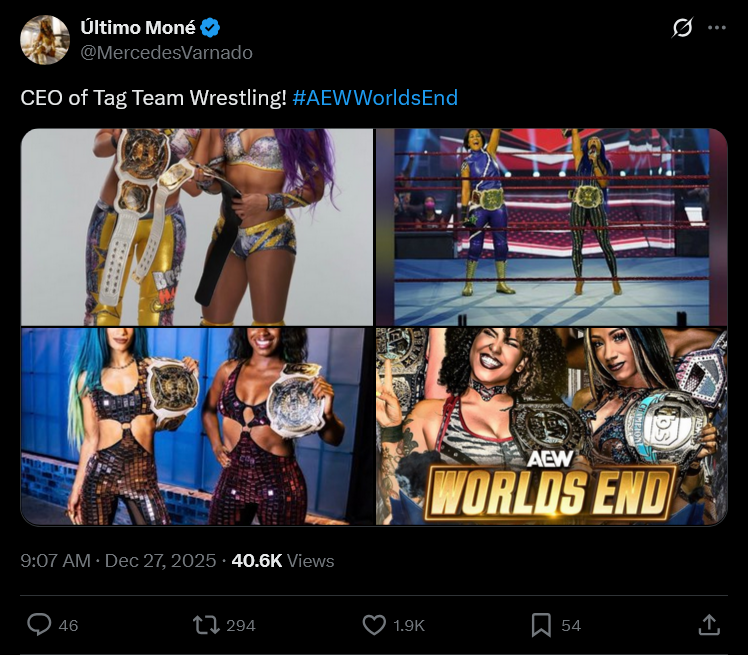The width and height of the screenshot is (748, 655).
Task: Click the 40.6K Views count
Action: tap(283, 561)
